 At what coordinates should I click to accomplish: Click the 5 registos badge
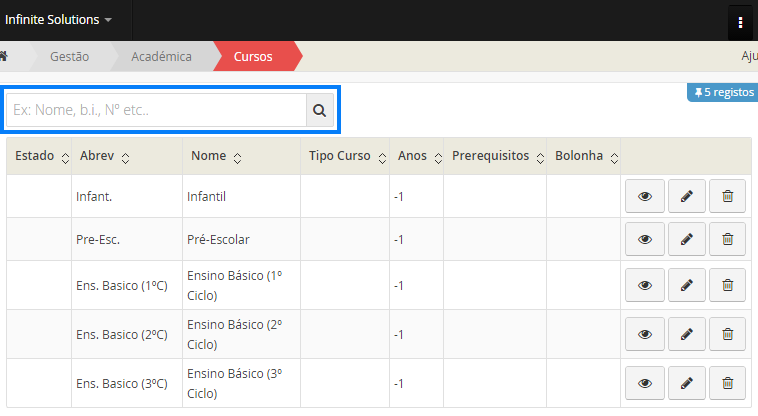click(x=720, y=93)
